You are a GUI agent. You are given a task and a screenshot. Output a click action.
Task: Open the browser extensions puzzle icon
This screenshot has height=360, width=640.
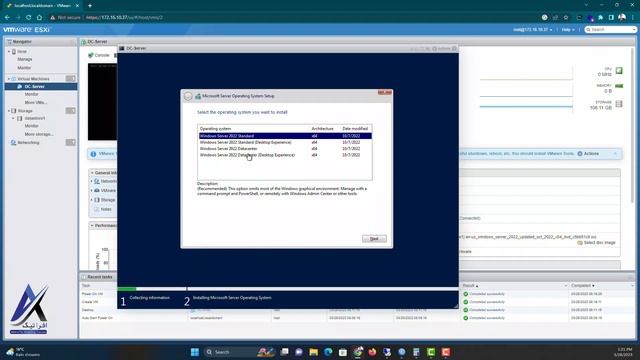pos(600,18)
